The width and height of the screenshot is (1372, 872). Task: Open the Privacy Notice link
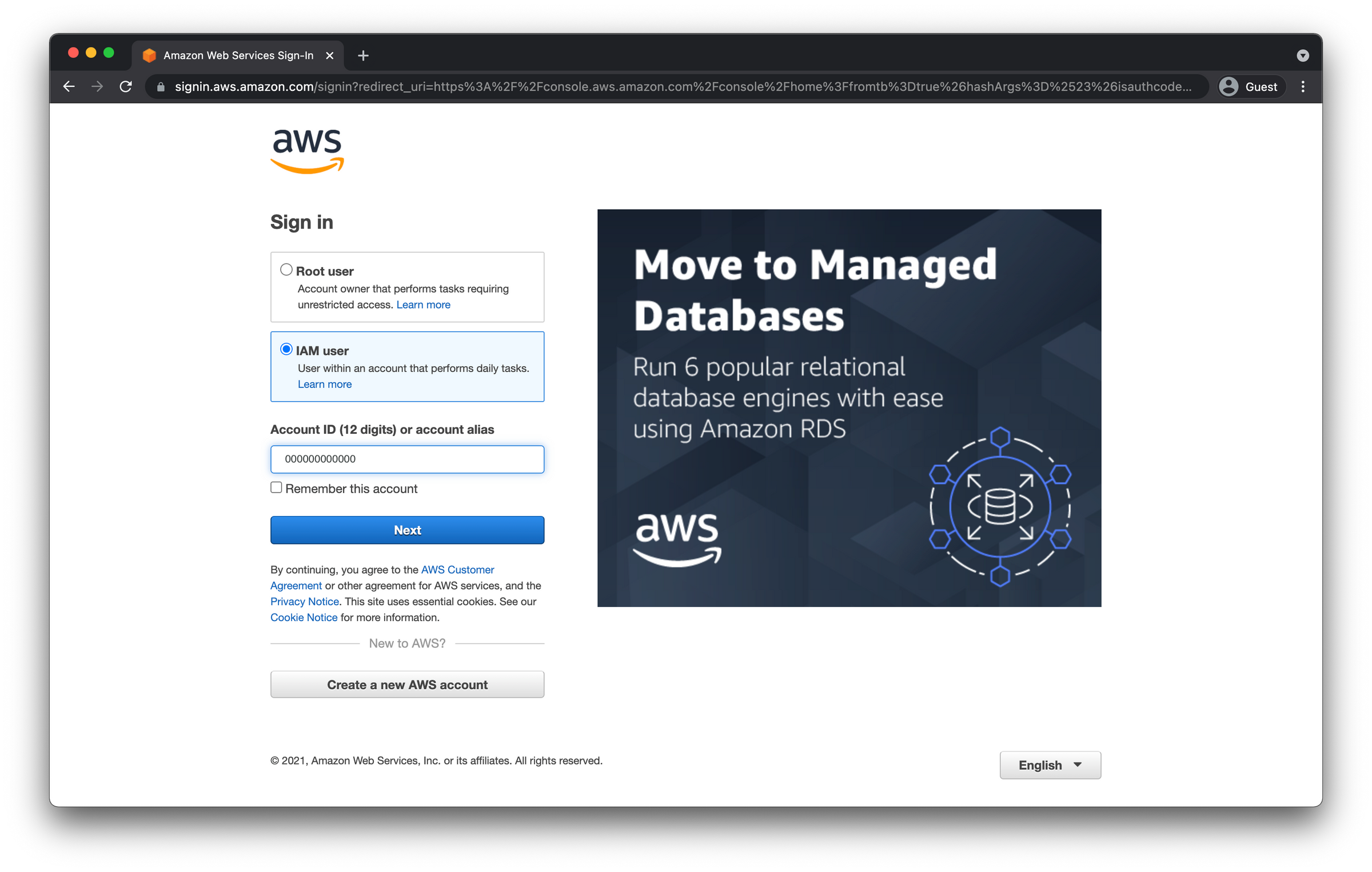pyautogui.click(x=304, y=601)
